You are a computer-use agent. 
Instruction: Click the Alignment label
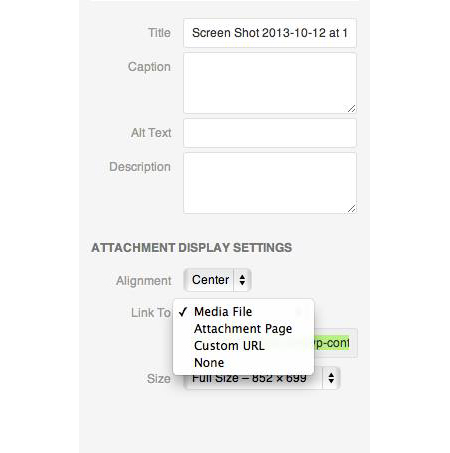144,281
